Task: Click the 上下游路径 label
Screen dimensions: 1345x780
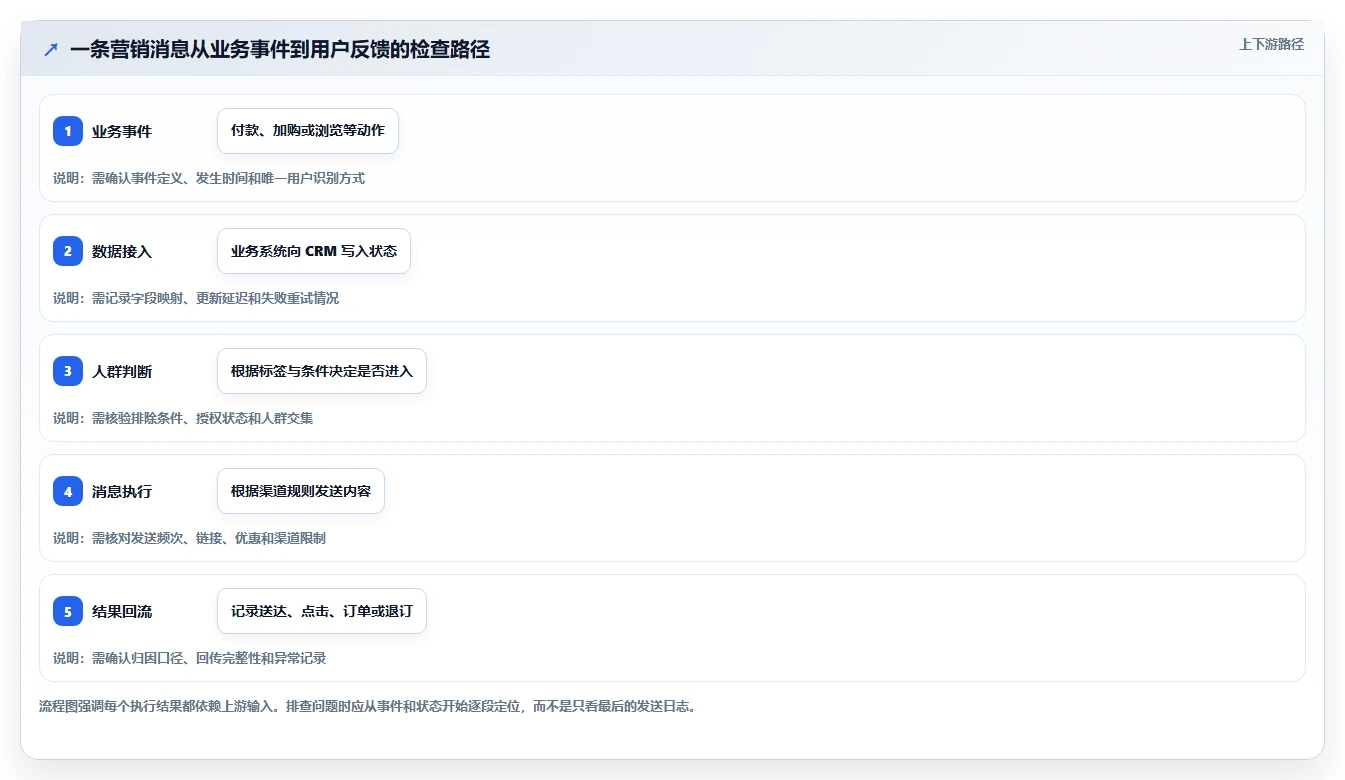Action: pyautogui.click(x=1271, y=44)
